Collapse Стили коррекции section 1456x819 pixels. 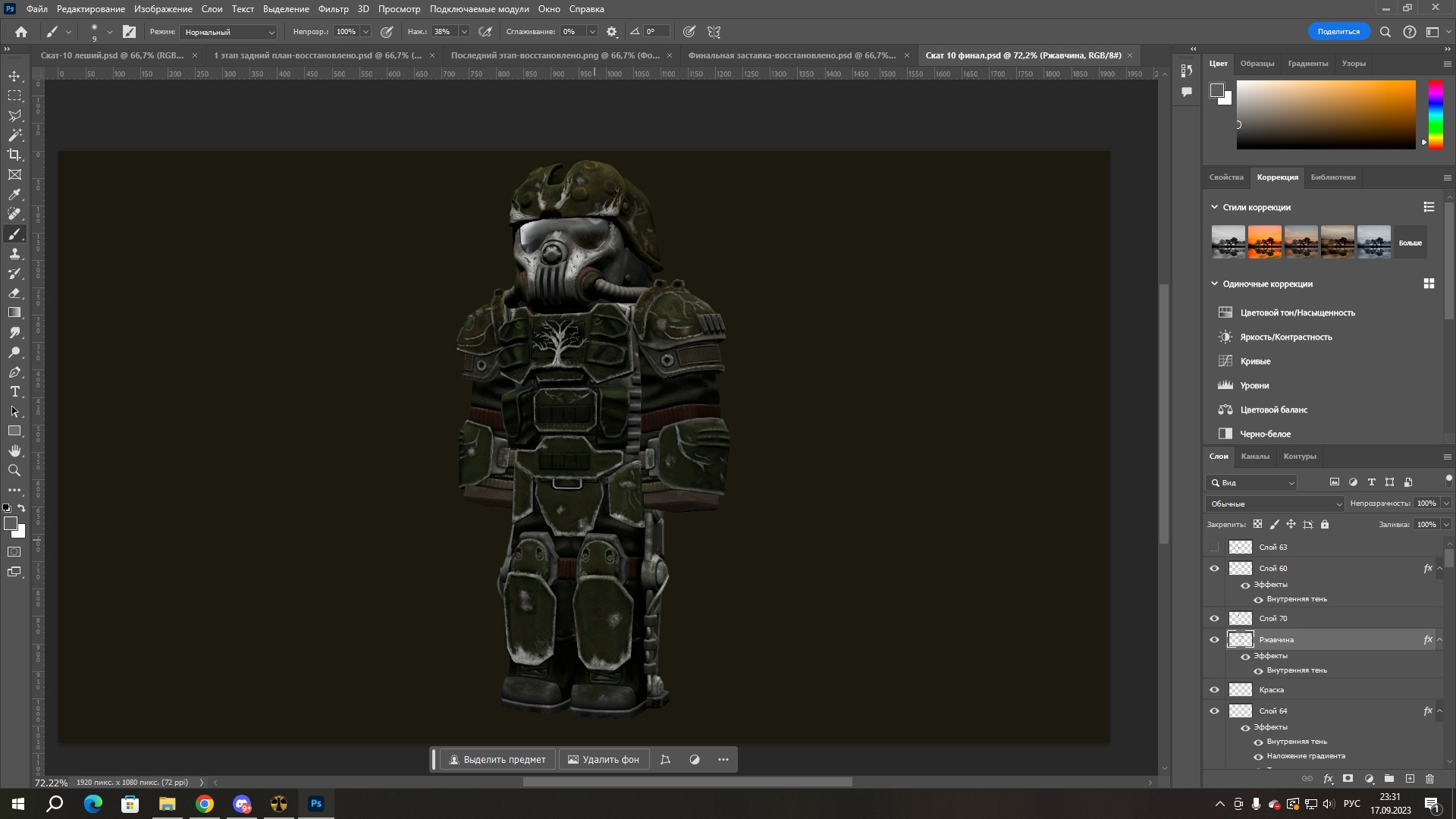[1214, 207]
